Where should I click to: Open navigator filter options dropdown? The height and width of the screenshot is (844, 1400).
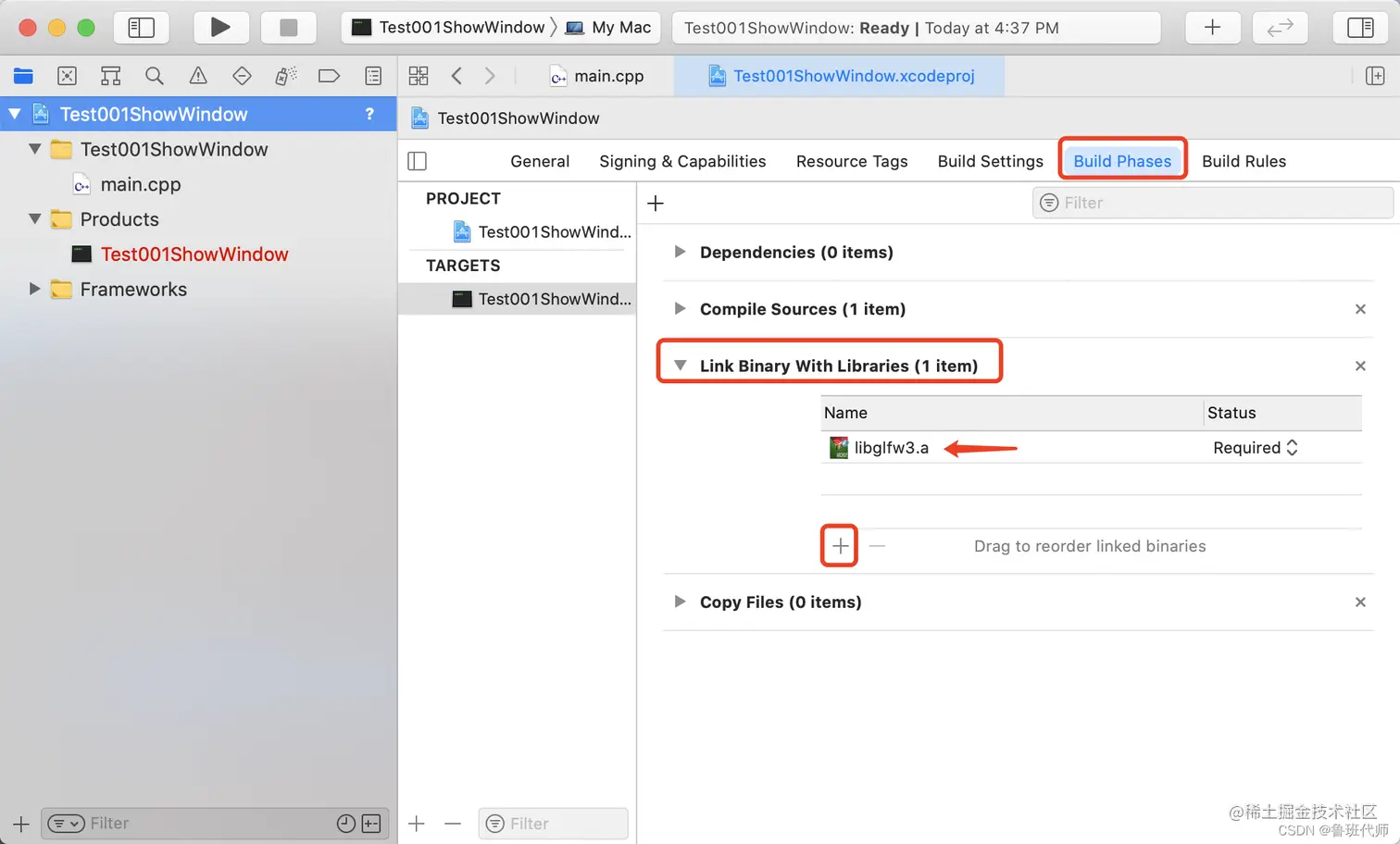pyautogui.click(x=66, y=823)
